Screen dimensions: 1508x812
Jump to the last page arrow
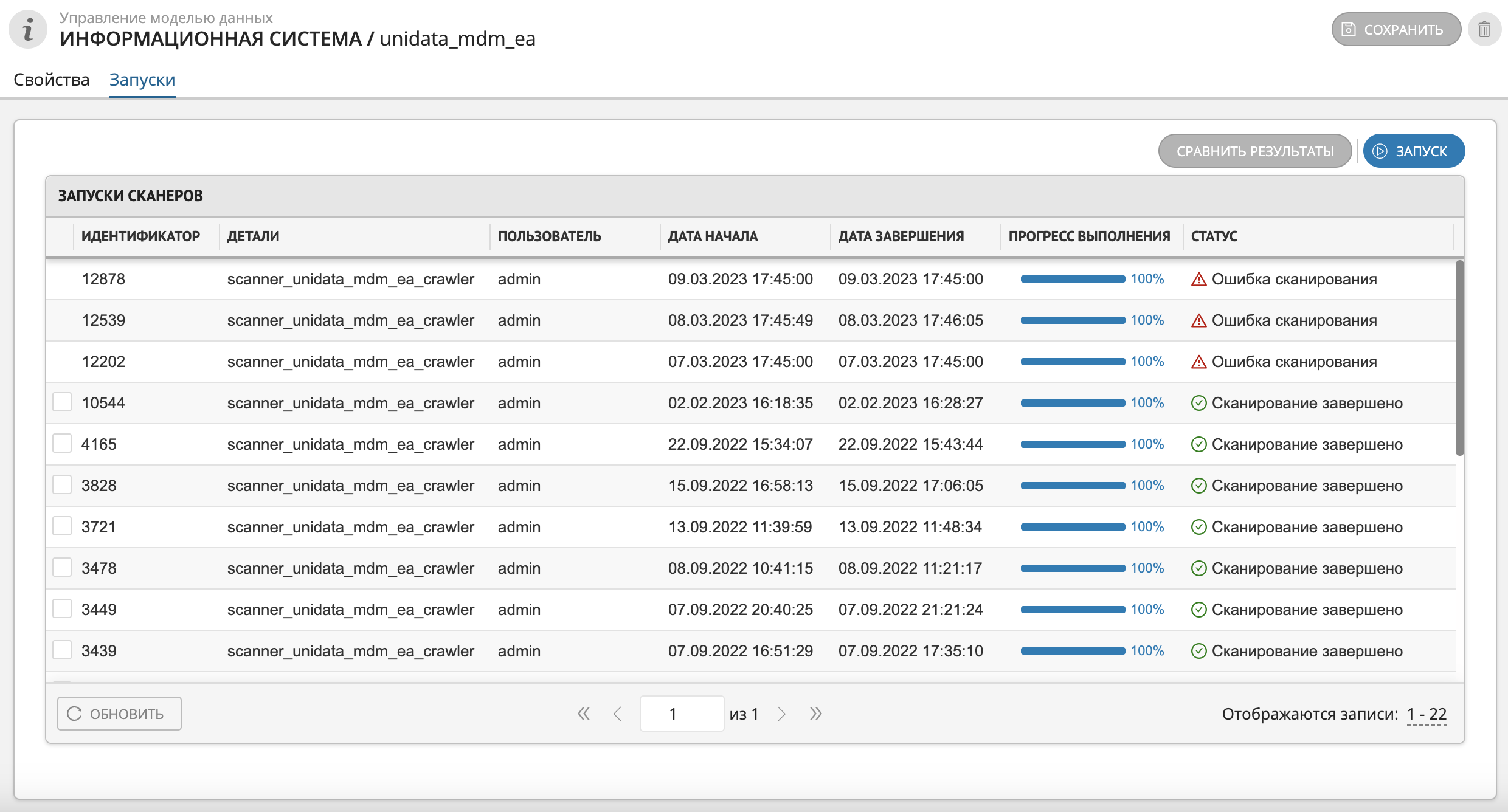[x=816, y=714]
